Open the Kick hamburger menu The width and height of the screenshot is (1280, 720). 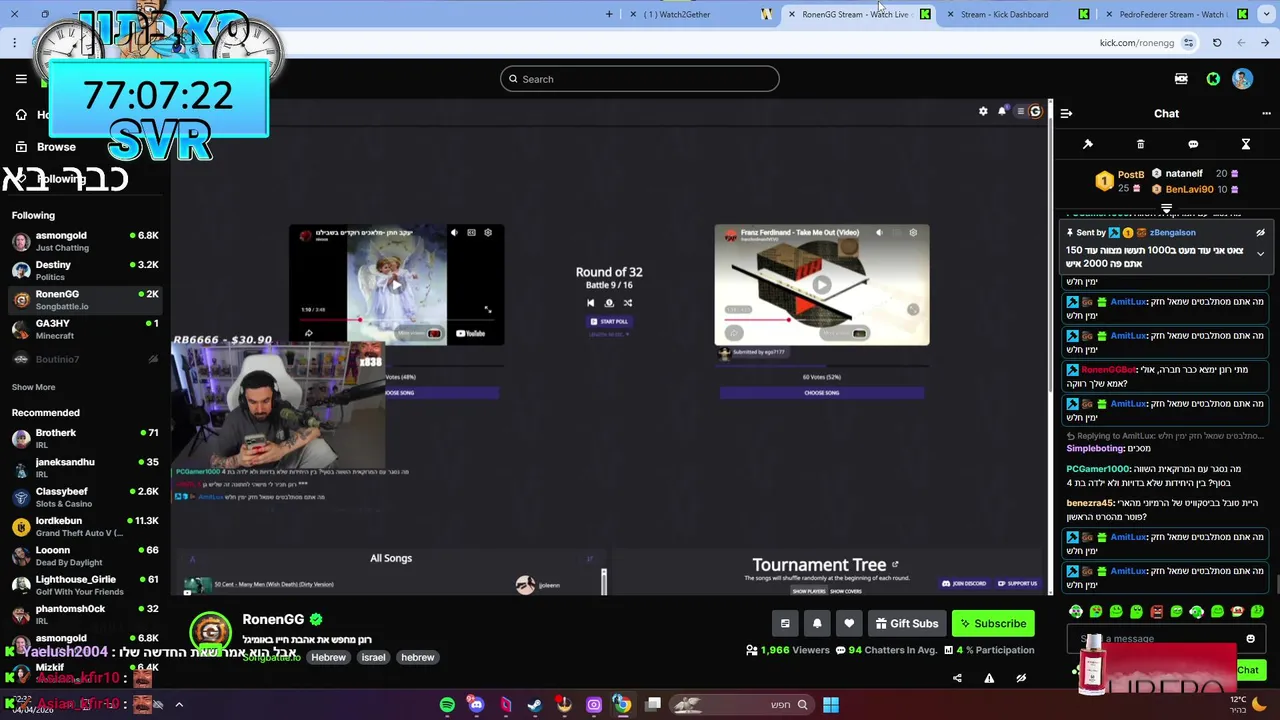coord(21,79)
